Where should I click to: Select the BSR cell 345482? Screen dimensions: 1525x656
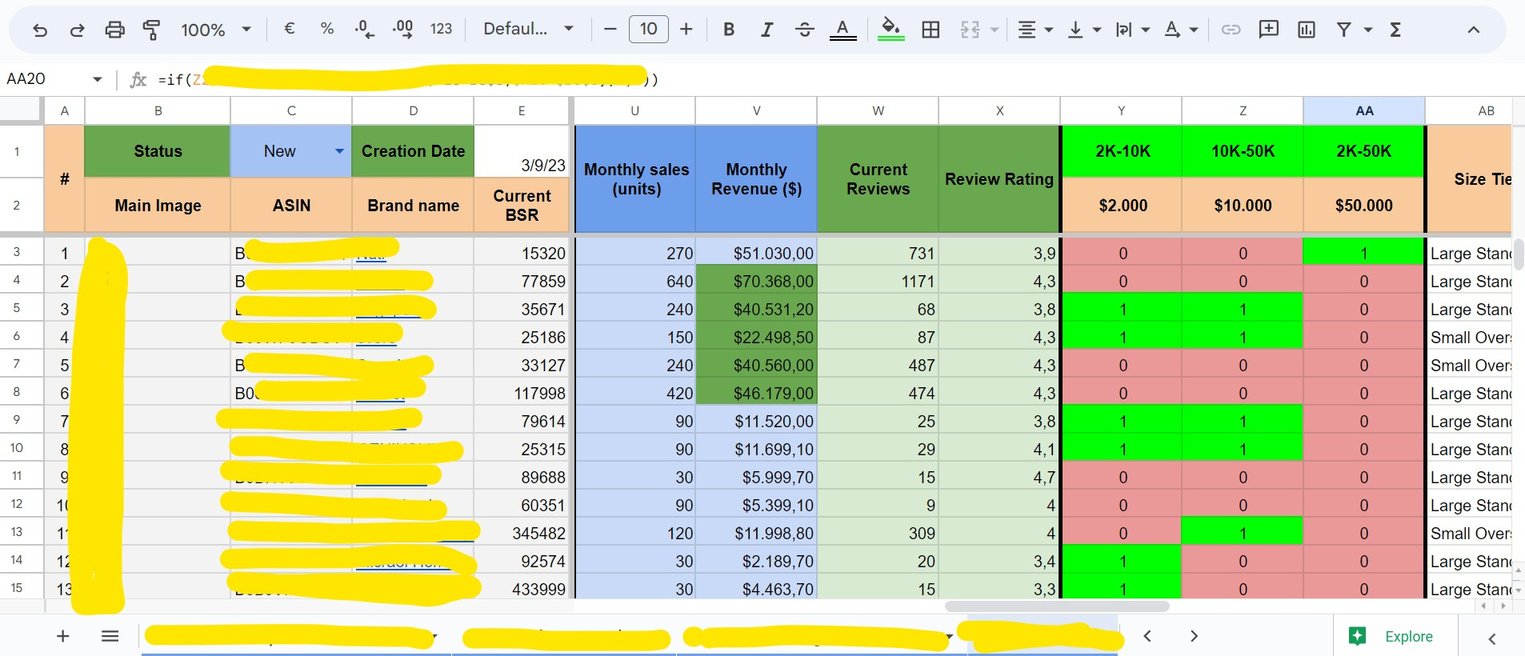tap(524, 534)
